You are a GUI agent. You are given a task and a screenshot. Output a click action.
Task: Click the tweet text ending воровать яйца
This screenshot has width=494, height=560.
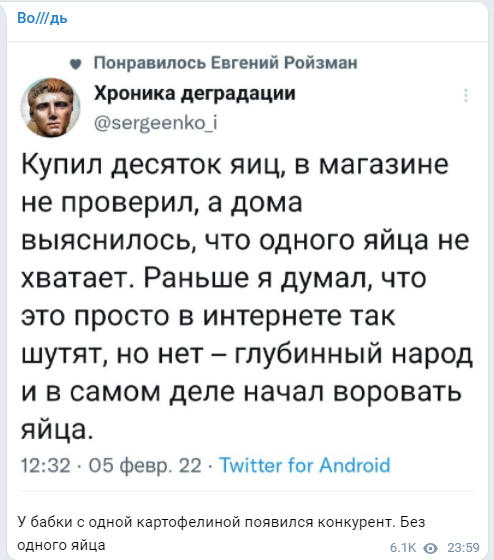tap(247, 296)
